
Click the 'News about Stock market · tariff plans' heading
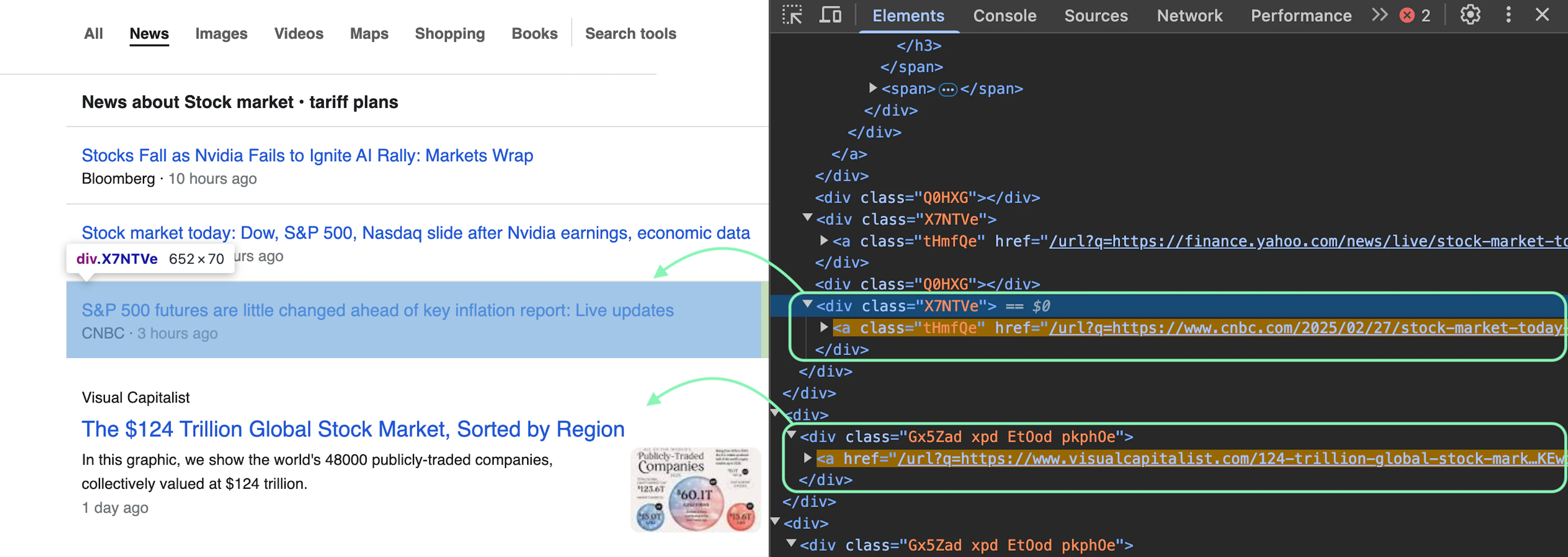click(240, 102)
